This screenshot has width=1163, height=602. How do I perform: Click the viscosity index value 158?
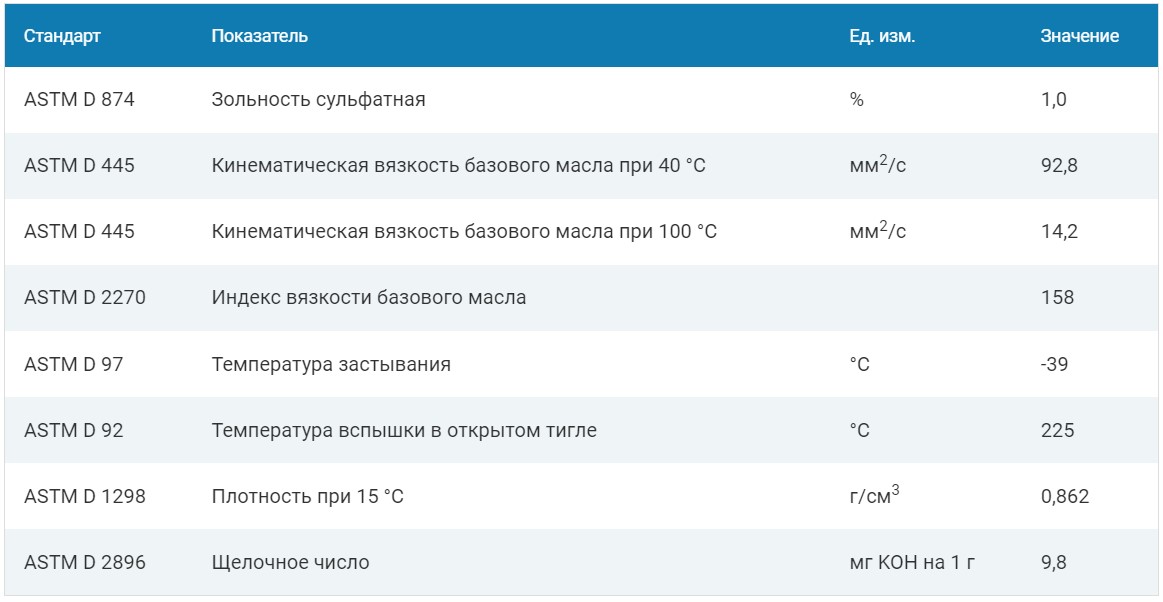(1057, 298)
